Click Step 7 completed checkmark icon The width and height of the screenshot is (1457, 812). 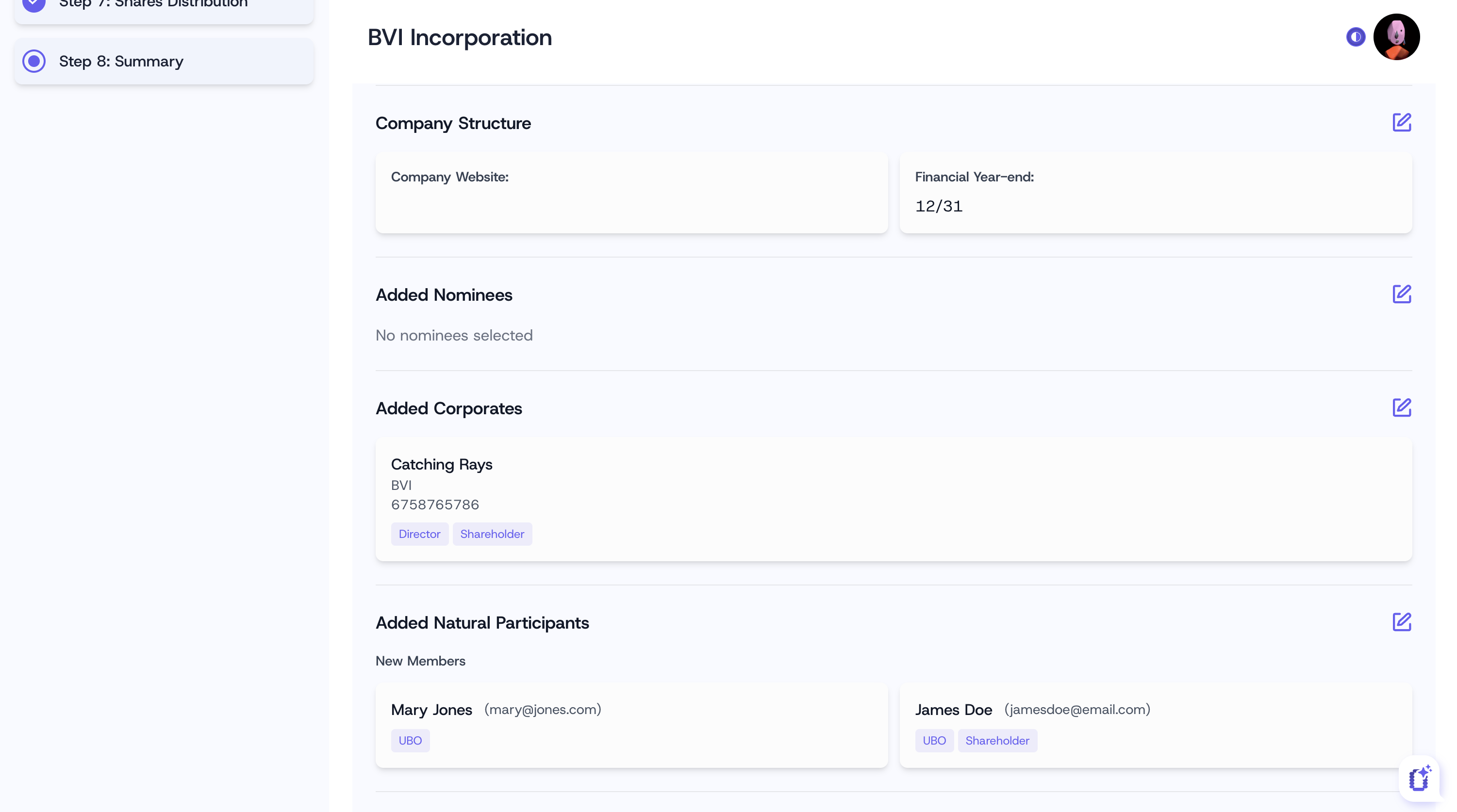[34, 4]
